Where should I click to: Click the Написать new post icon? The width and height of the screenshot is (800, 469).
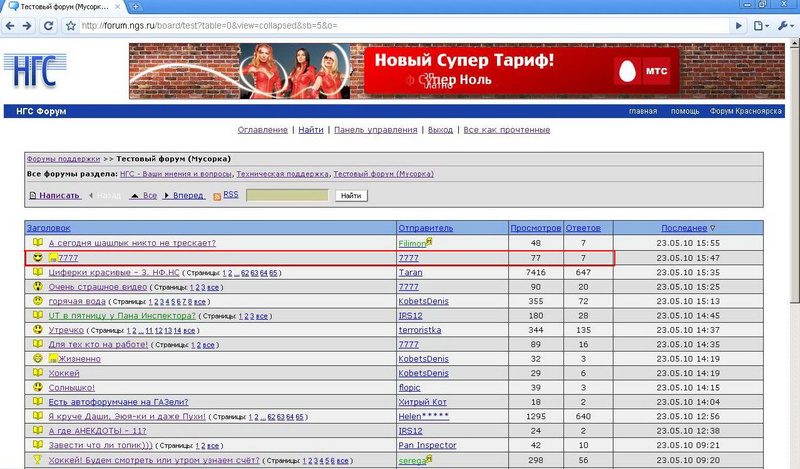pos(33,196)
